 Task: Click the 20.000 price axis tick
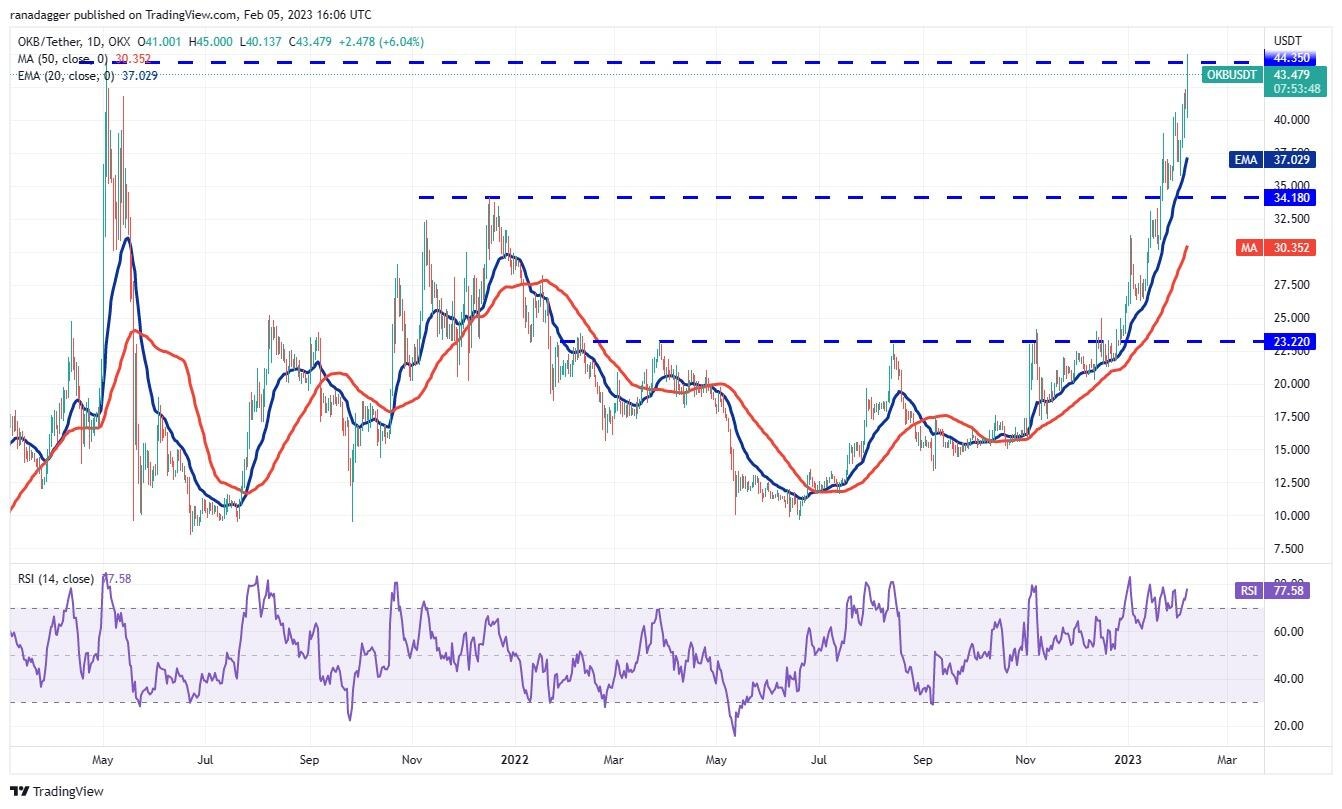click(1291, 384)
